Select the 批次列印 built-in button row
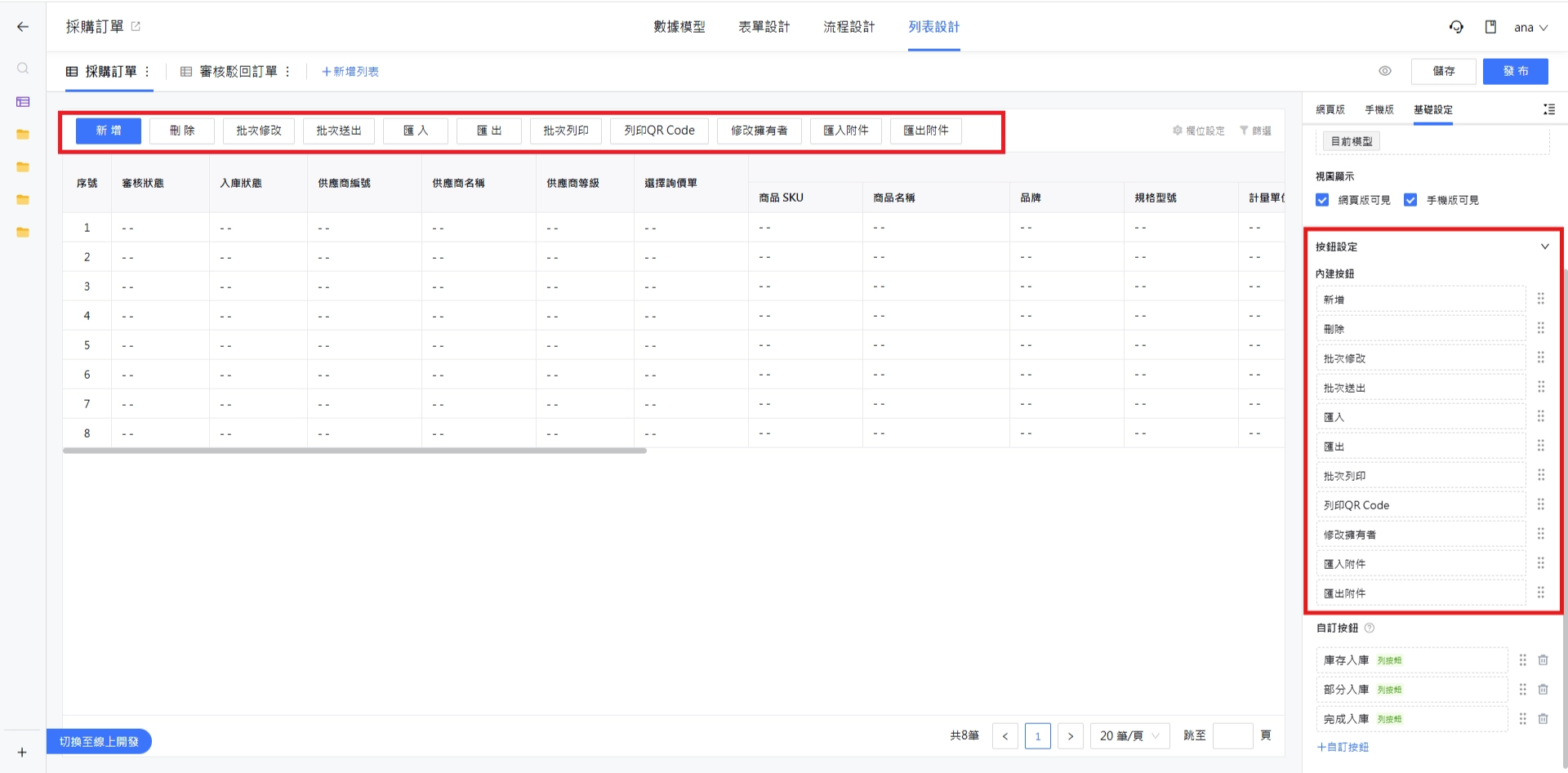 coord(1421,475)
